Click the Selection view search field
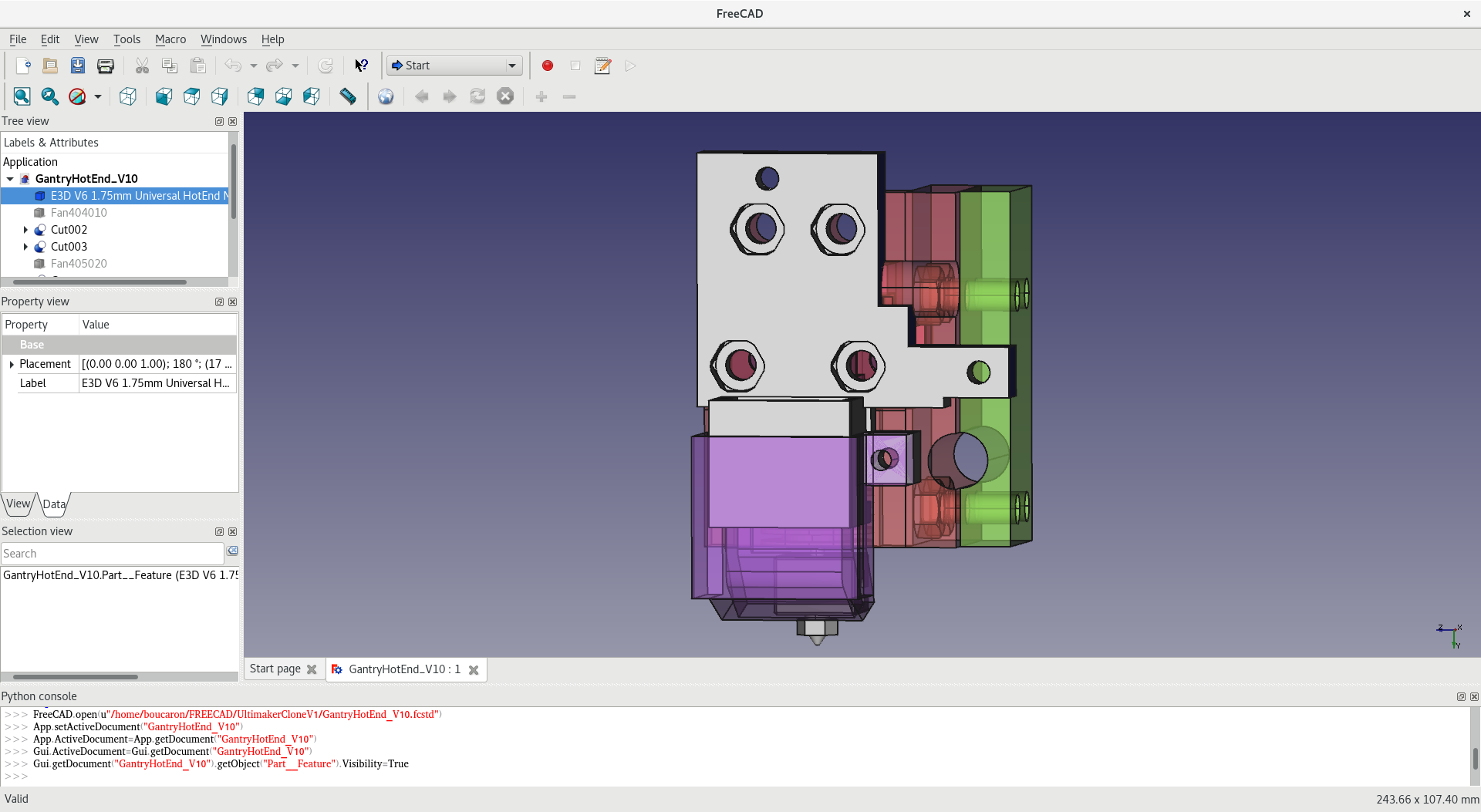1481x812 pixels. tap(113, 554)
